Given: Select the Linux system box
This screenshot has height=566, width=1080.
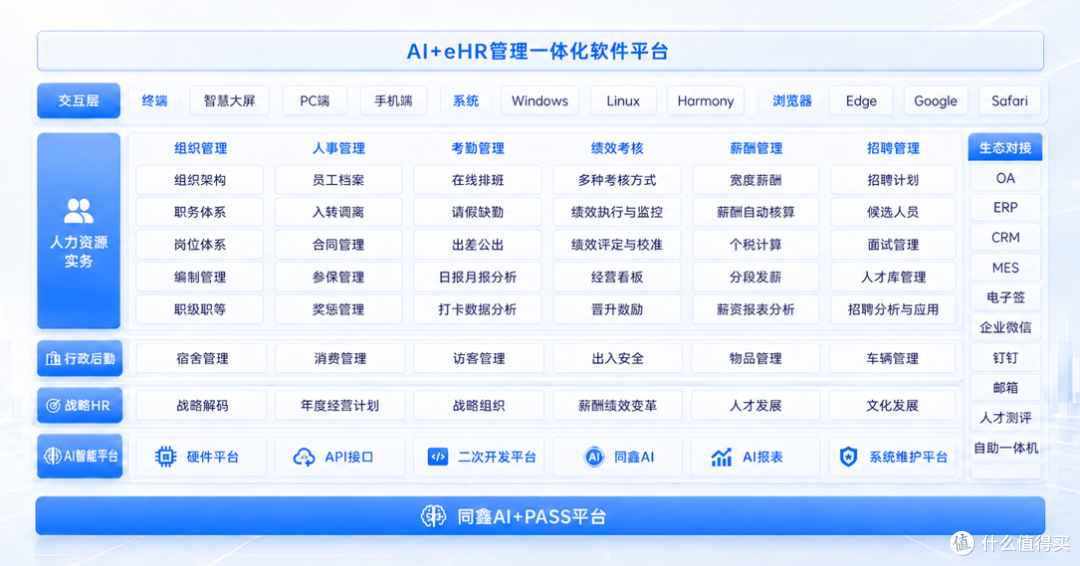Looking at the screenshot, I should coord(623,101).
